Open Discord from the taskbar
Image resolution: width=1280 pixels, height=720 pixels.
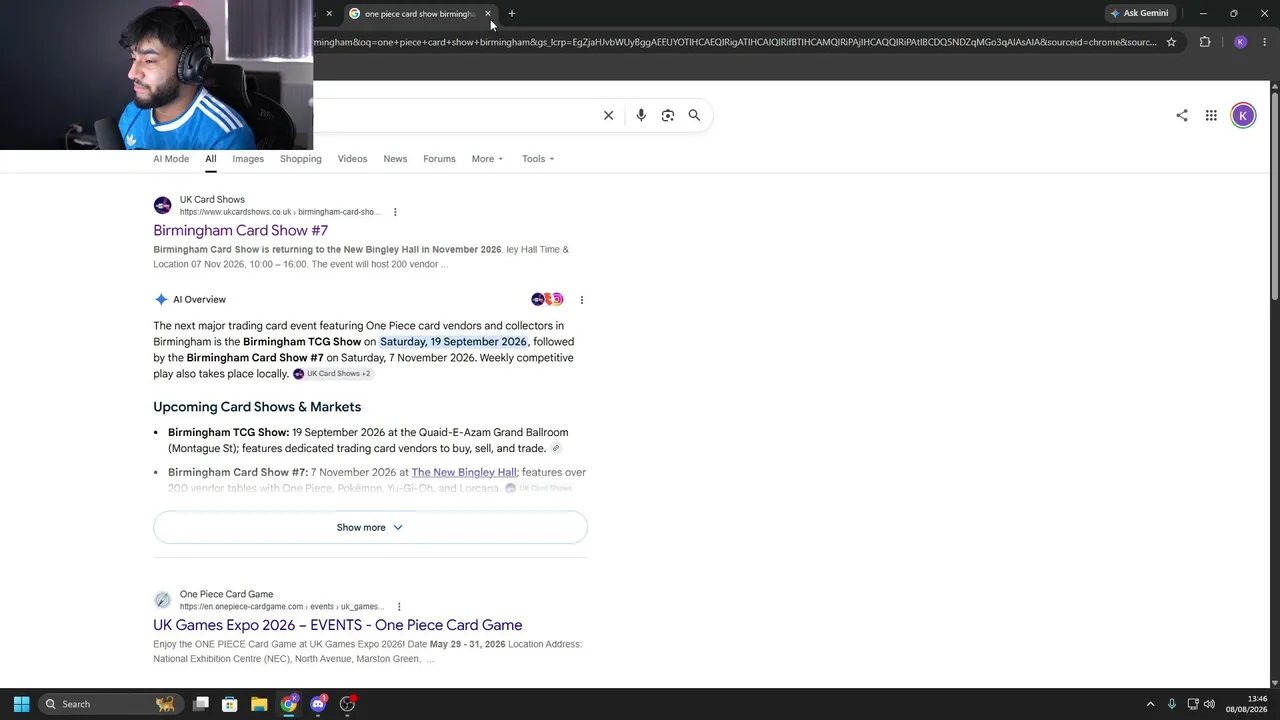[318, 704]
